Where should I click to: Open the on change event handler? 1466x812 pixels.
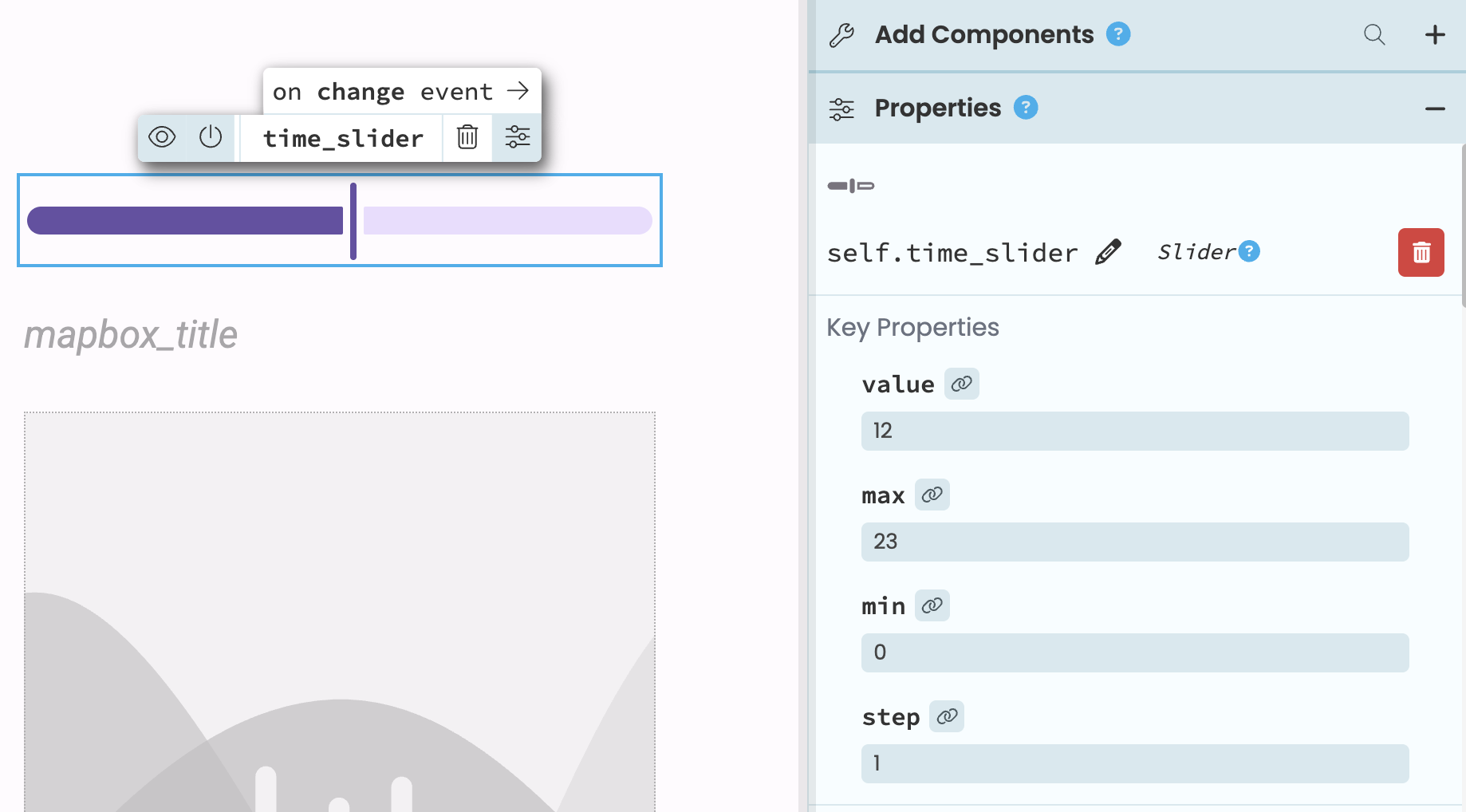[x=402, y=92]
